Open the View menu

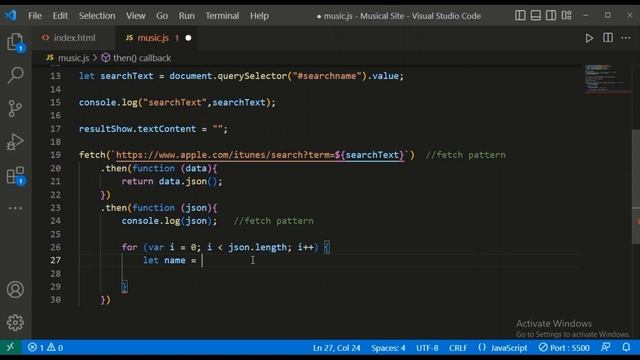pyautogui.click(x=136, y=16)
